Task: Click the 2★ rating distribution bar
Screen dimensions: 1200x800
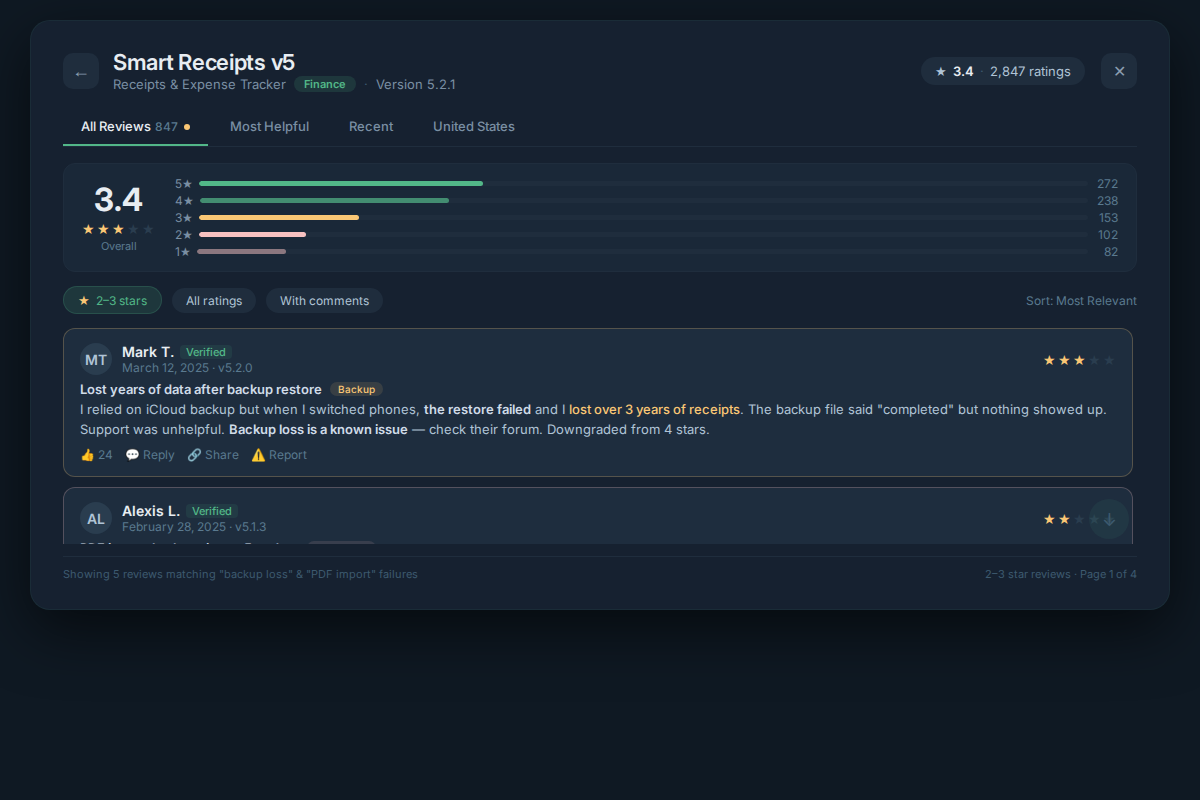Action: pyautogui.click(x=643, y=235)
